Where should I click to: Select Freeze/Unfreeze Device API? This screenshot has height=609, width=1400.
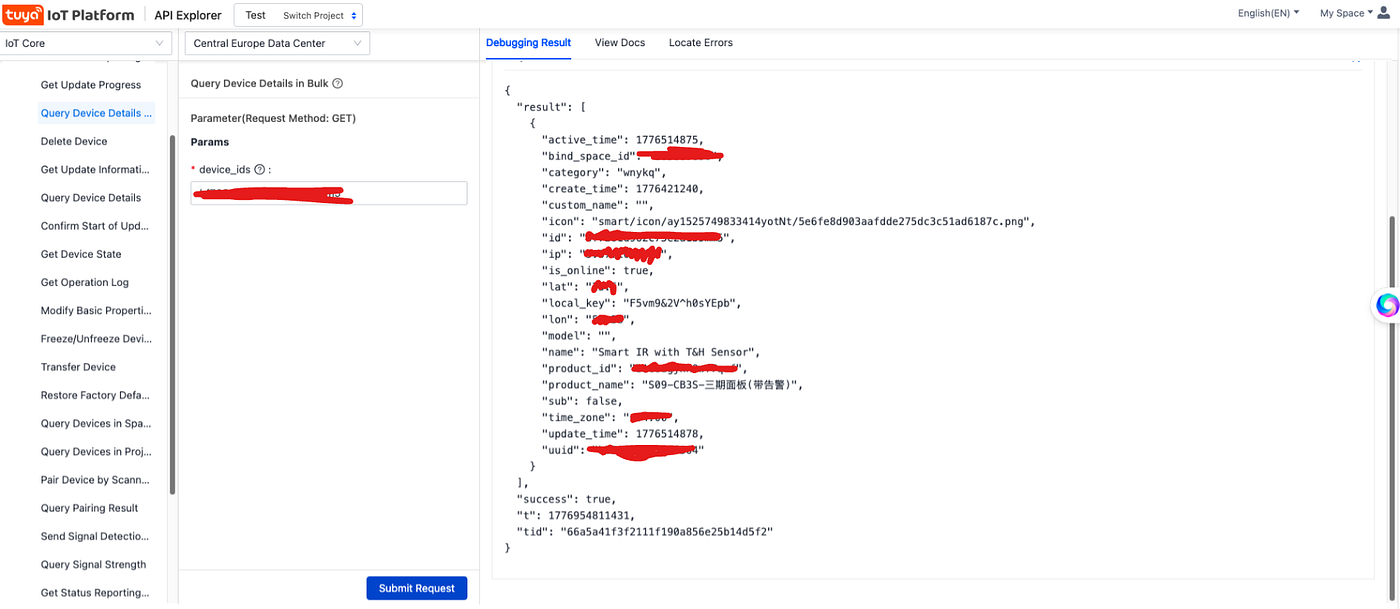[95, 339]
